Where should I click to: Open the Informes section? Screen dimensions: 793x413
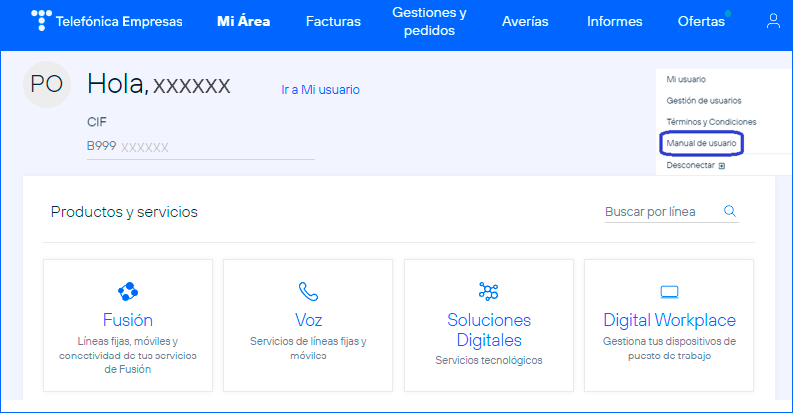615,21
